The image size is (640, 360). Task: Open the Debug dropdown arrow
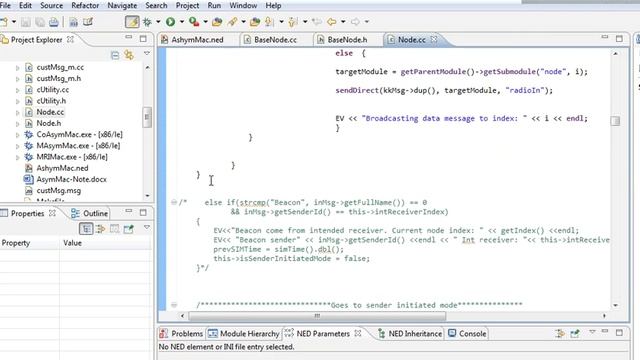click(x=158, y=22)
